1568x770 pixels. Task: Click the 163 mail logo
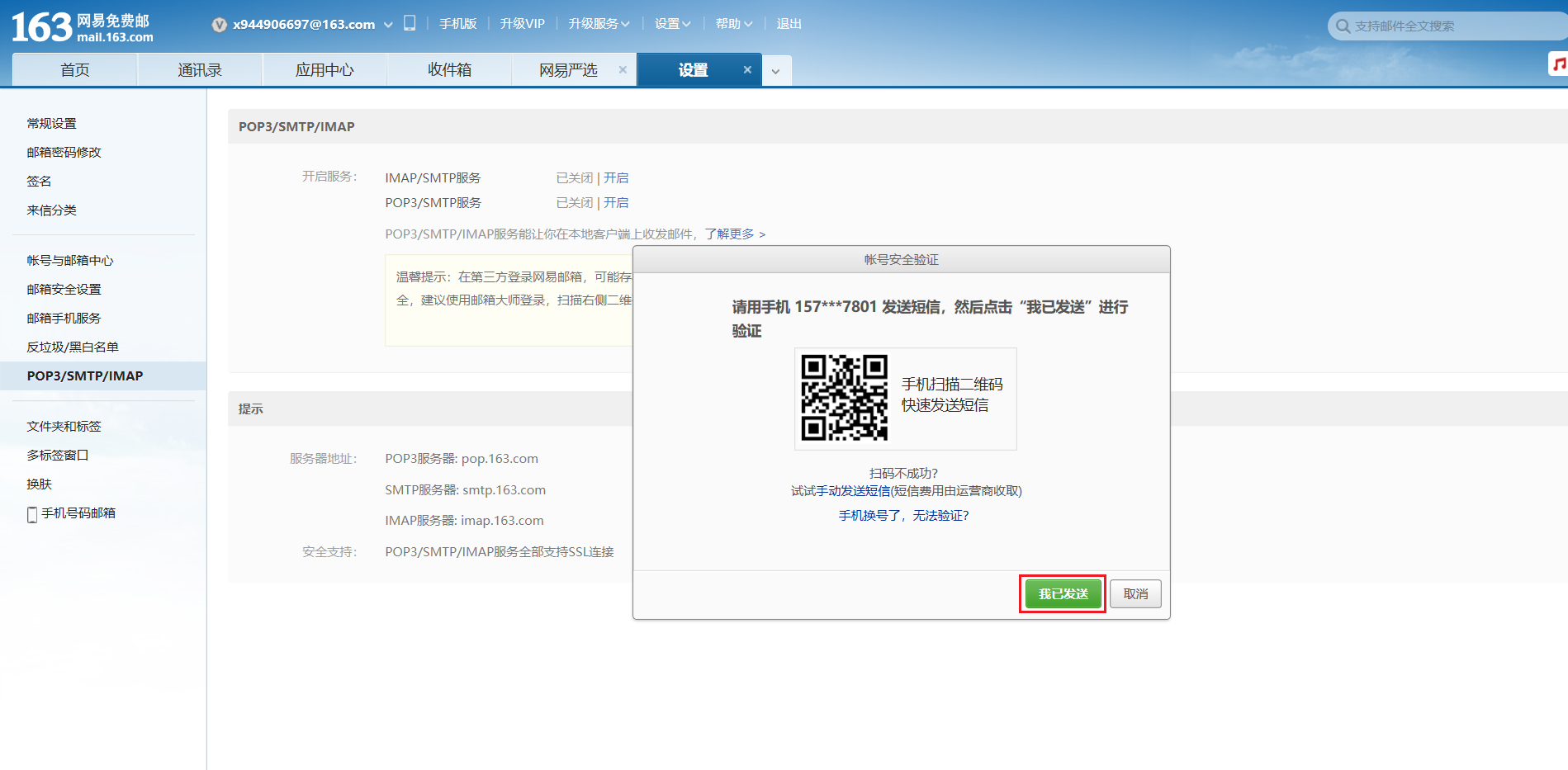(x=82, y=27)
